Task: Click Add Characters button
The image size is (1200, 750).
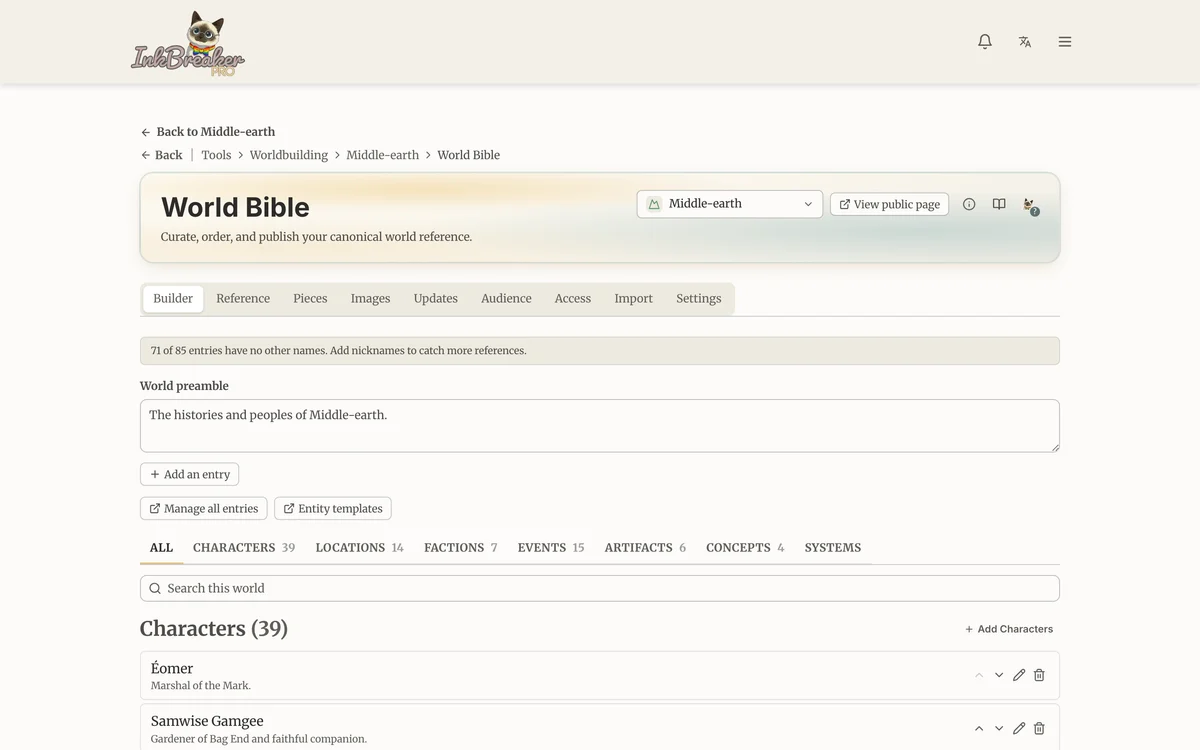Action: [x=1009, y=629]
